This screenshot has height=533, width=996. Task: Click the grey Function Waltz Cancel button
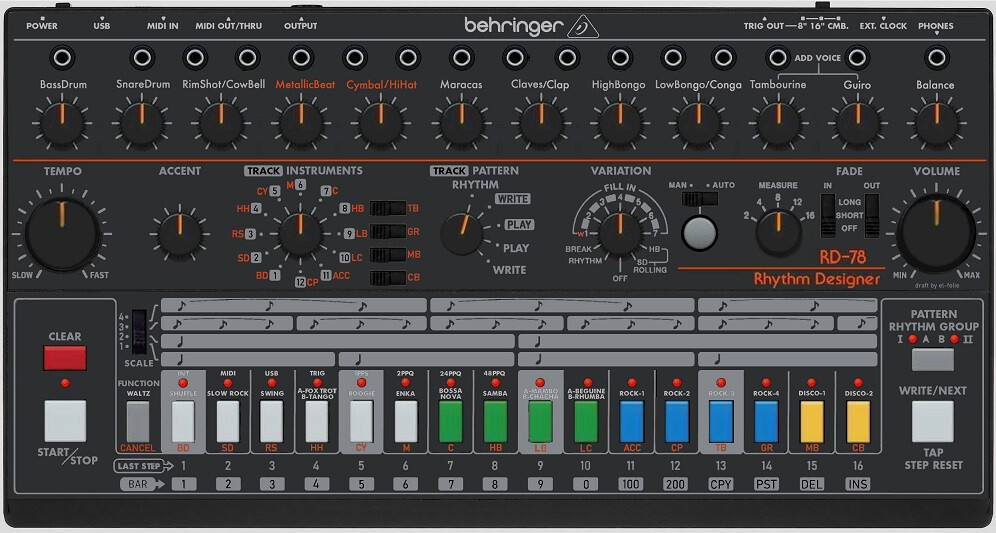click(138, 421)
